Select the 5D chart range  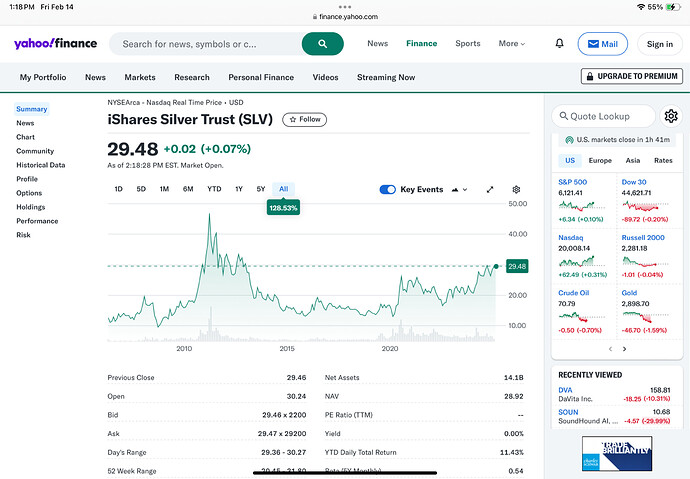pyautogui.click(x=141, y=189)
